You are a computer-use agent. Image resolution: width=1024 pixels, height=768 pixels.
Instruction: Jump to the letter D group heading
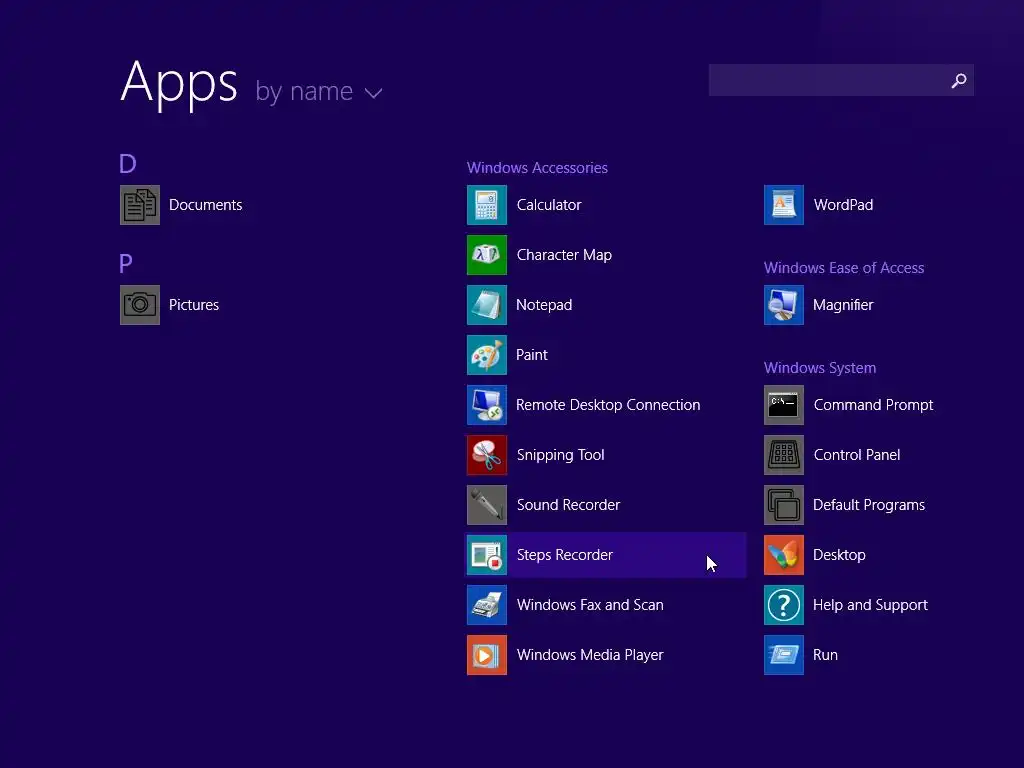127,164
